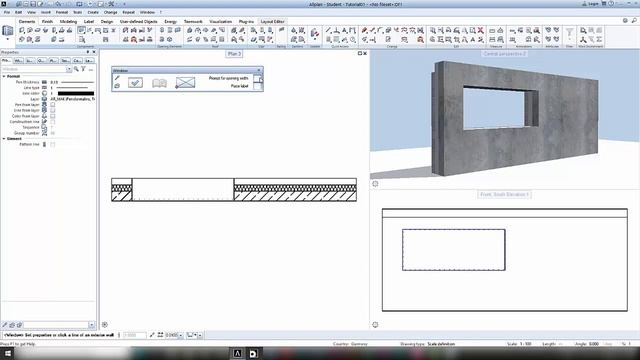Open the dropdown arrow under building structure icon
The width and height of the screenshot is (640, 360).
coord(8,40)
